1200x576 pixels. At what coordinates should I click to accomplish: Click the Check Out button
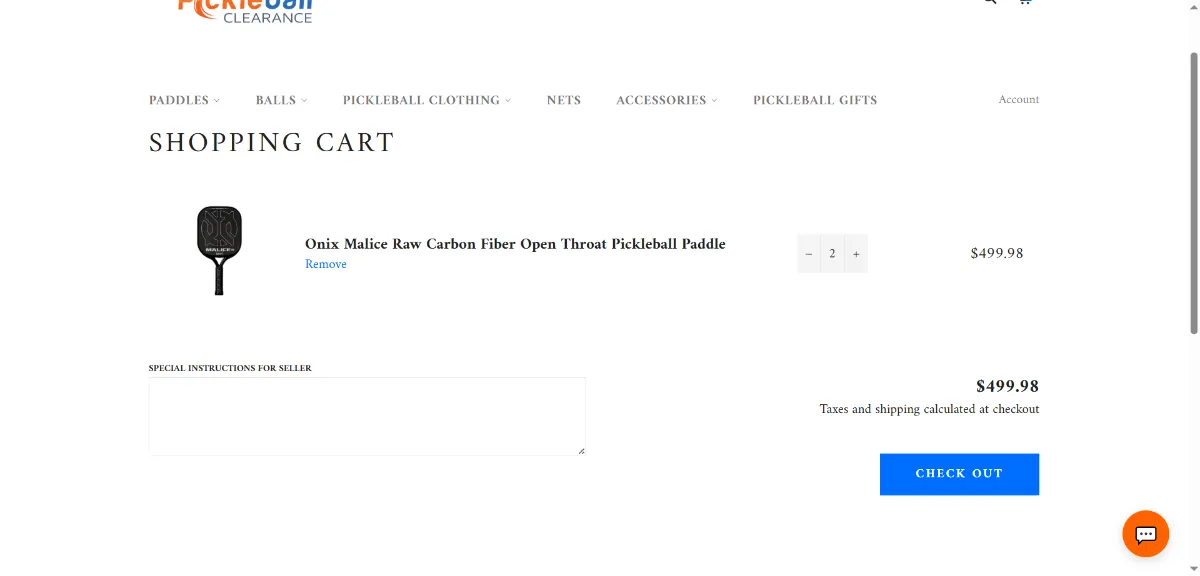coord(959,474)
